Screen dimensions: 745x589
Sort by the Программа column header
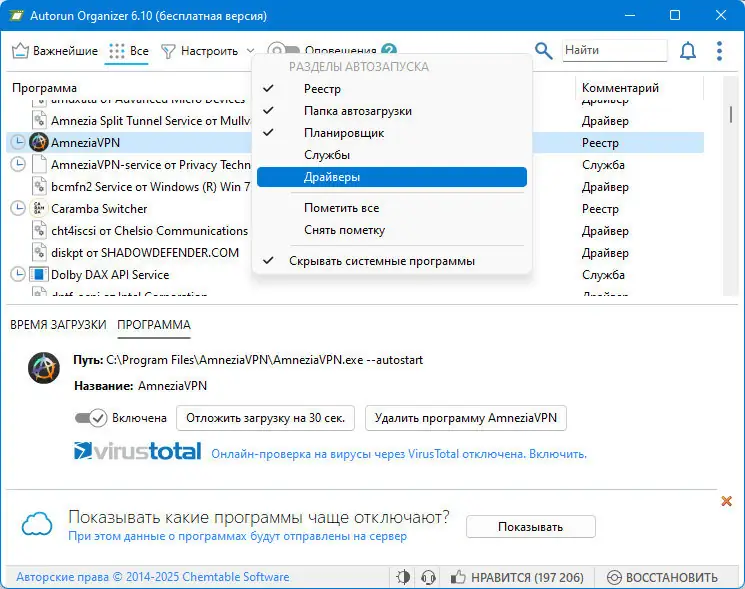pyautogui.click(x=44, y=88)
